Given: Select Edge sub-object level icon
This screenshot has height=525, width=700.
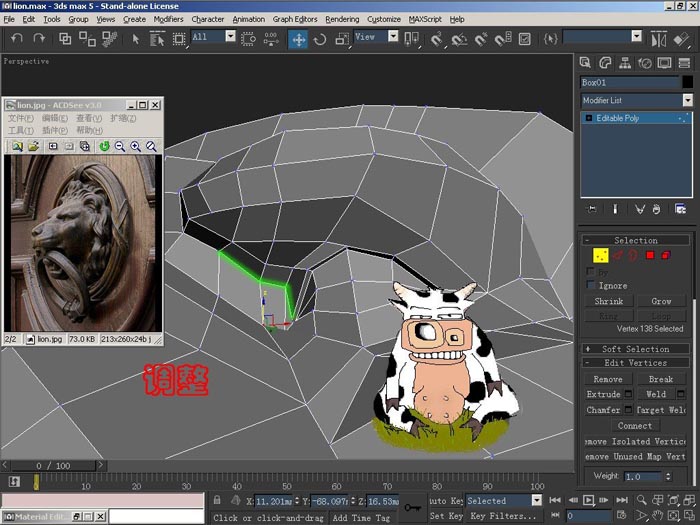Looking at the screenshot, I should 618,255.
